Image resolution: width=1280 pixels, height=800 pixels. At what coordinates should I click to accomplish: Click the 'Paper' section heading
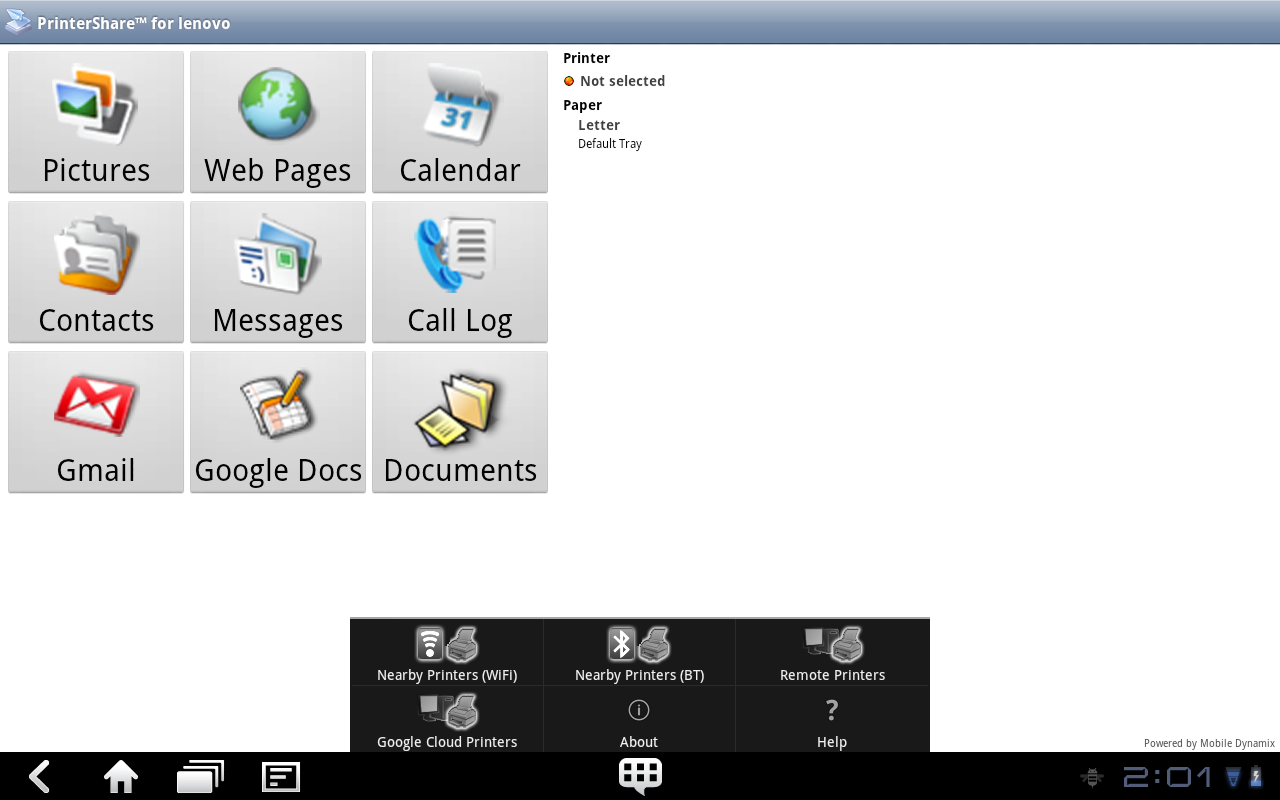(582, 105)
